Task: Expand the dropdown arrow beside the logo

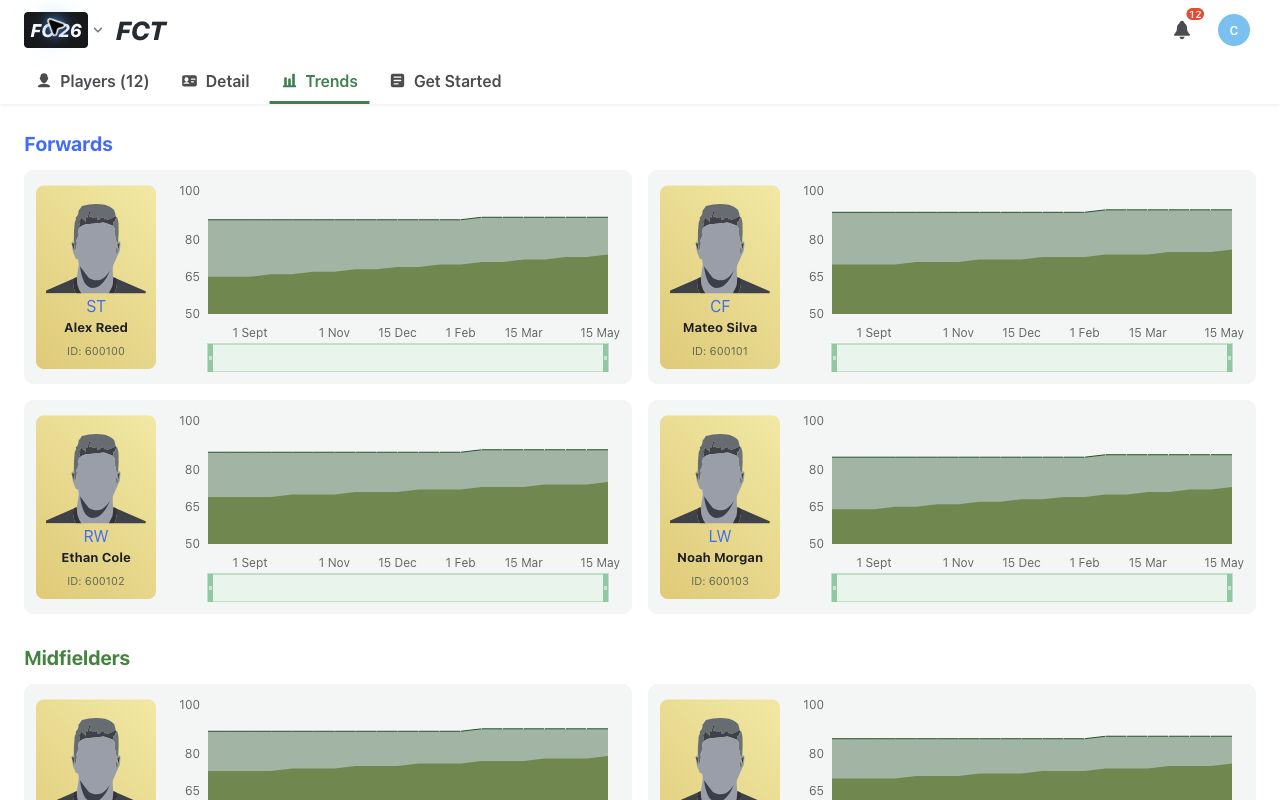Action: pyautogui.click(x=98, y=30)
